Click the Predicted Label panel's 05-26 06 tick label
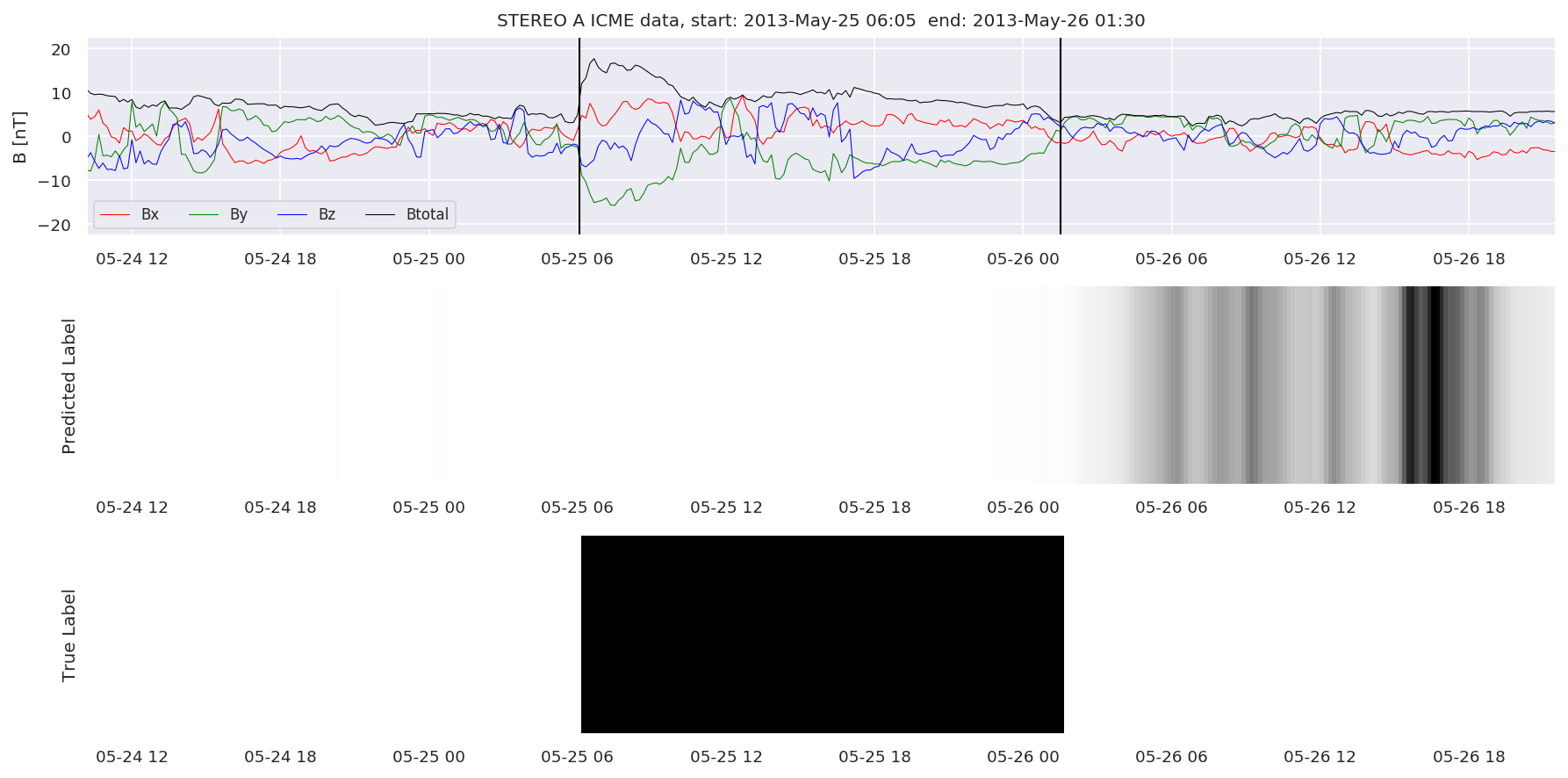The image size is (1568, 778). click(x=1171, y=508)
